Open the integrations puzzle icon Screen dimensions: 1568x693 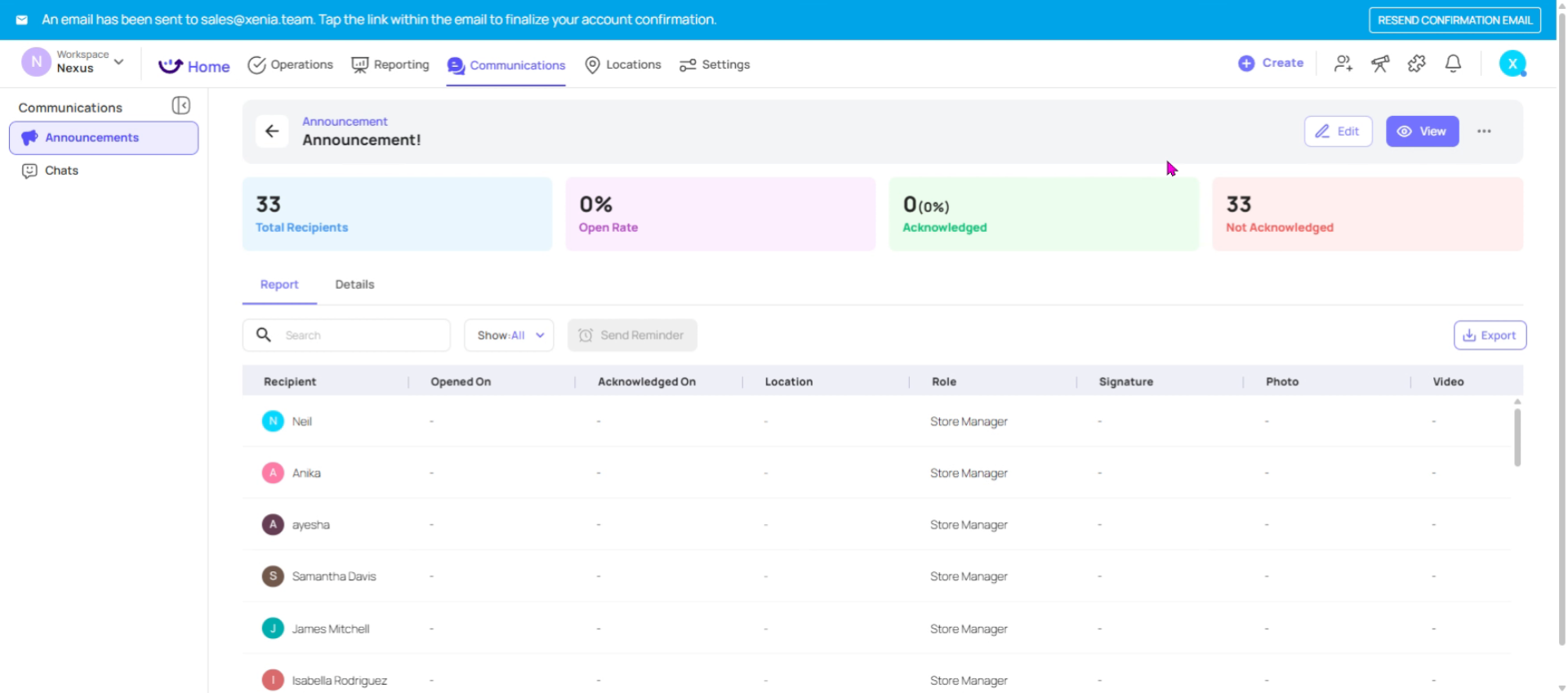tap(1417, 64)
